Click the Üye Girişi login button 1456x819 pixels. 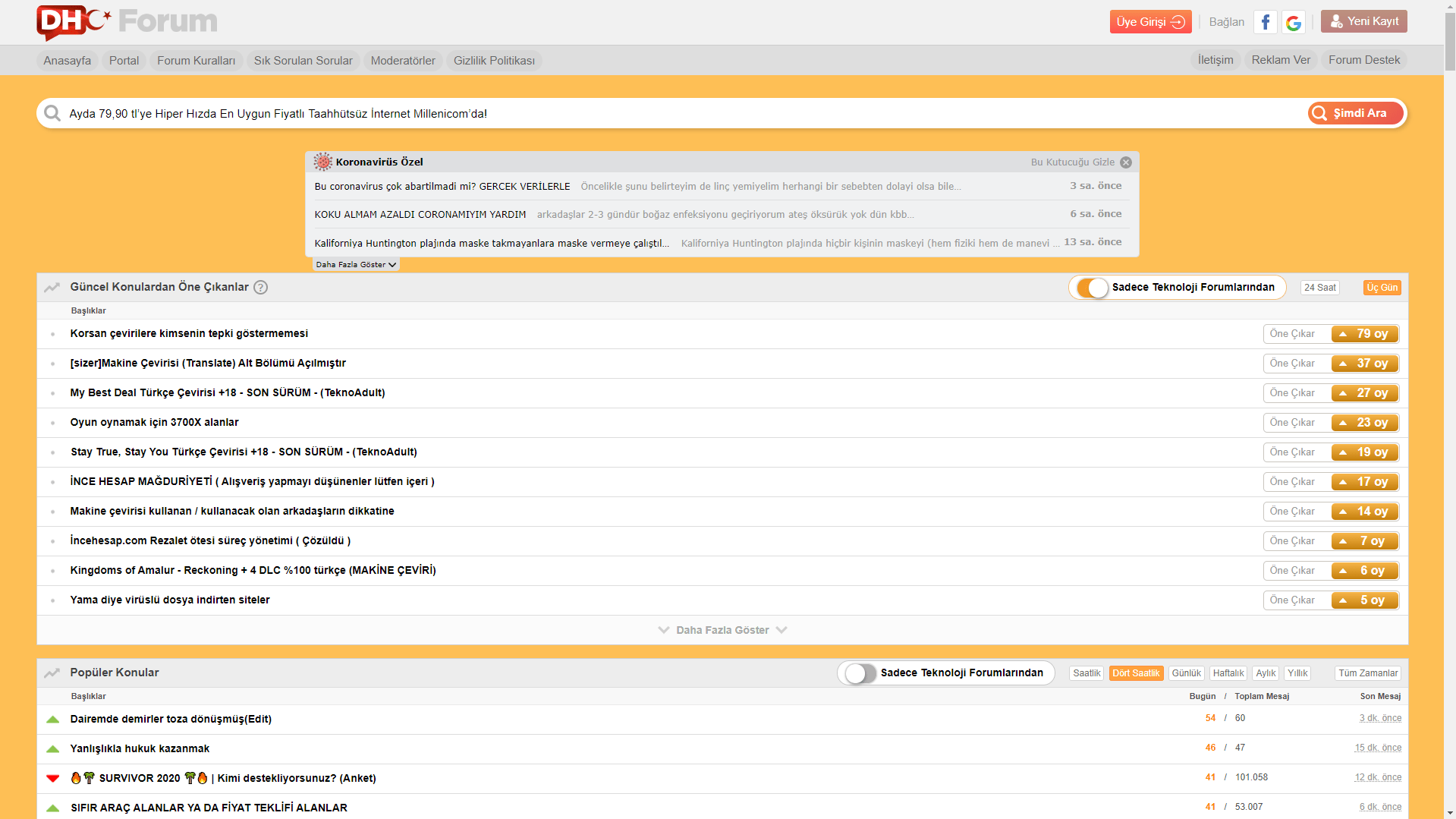click(x=1150, y=22)
